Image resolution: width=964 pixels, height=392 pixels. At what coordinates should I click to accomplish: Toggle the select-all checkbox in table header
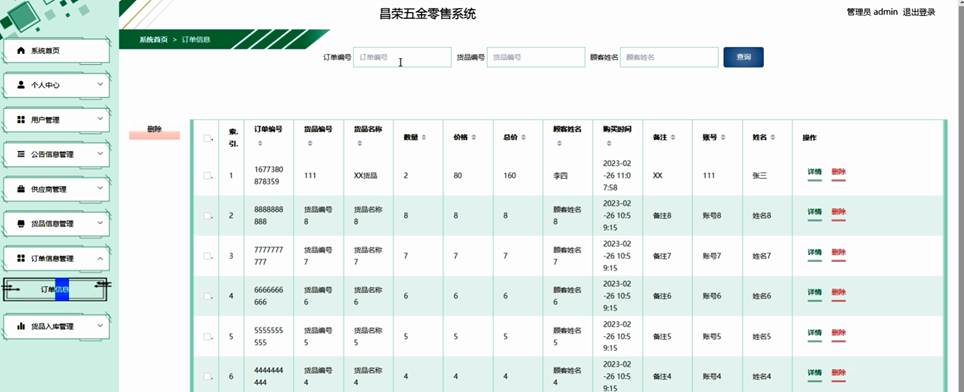click(207, 138)
